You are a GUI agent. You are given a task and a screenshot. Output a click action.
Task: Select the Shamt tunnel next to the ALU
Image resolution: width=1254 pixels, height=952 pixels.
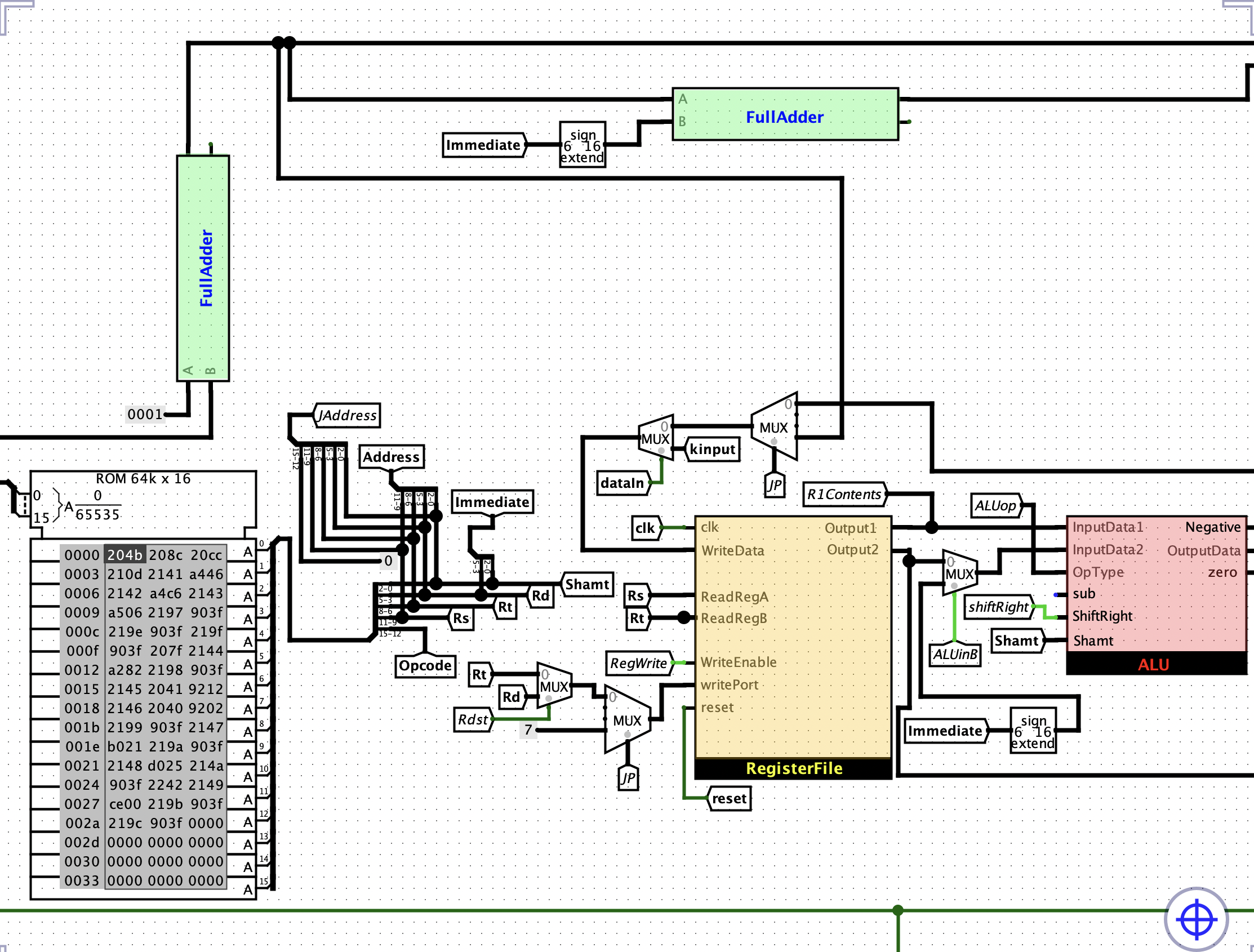point(1017,640)
